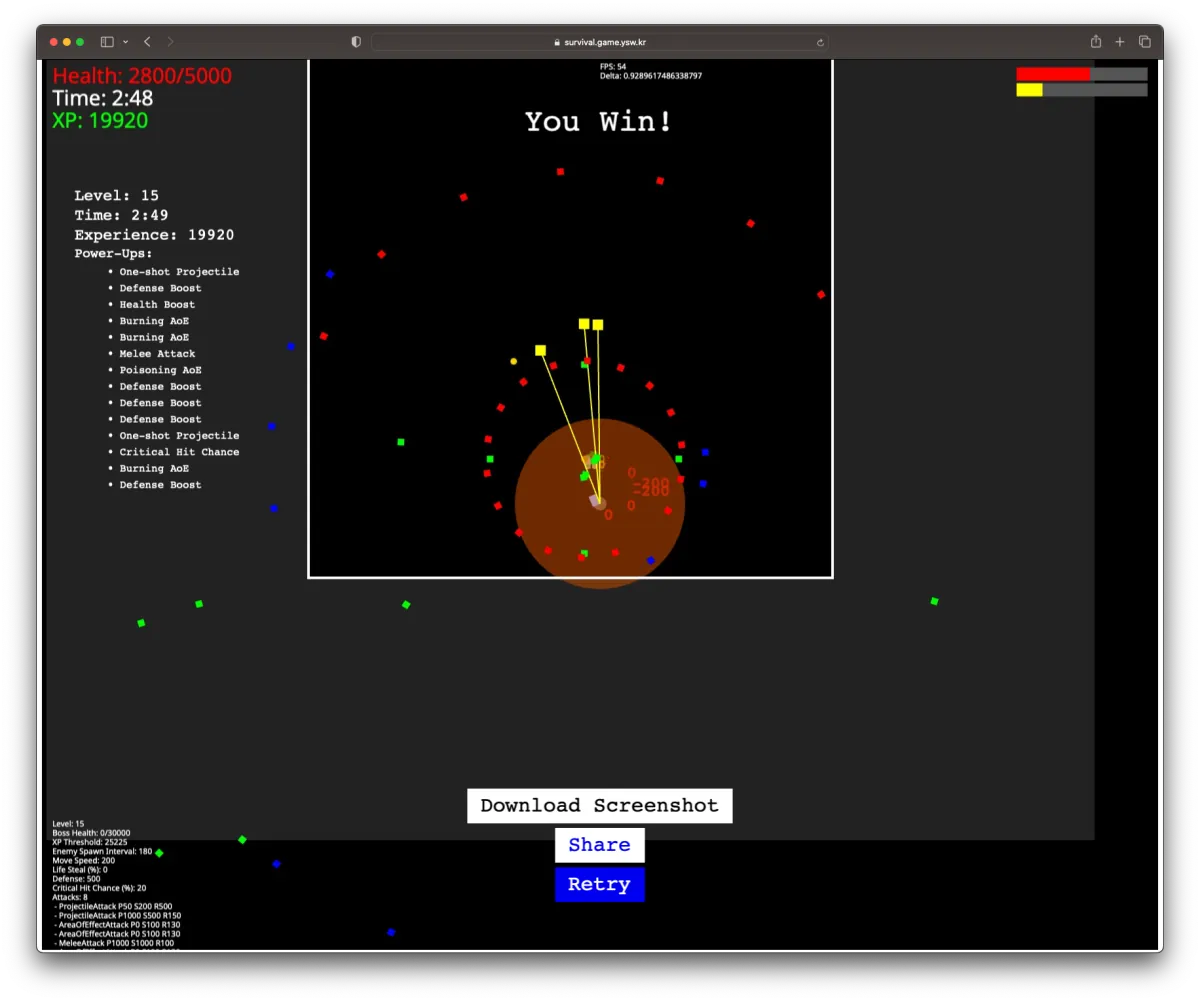Viewport: 1200px width, 1001px height.
Task: Click the blue Retry button
Action: 600,884
